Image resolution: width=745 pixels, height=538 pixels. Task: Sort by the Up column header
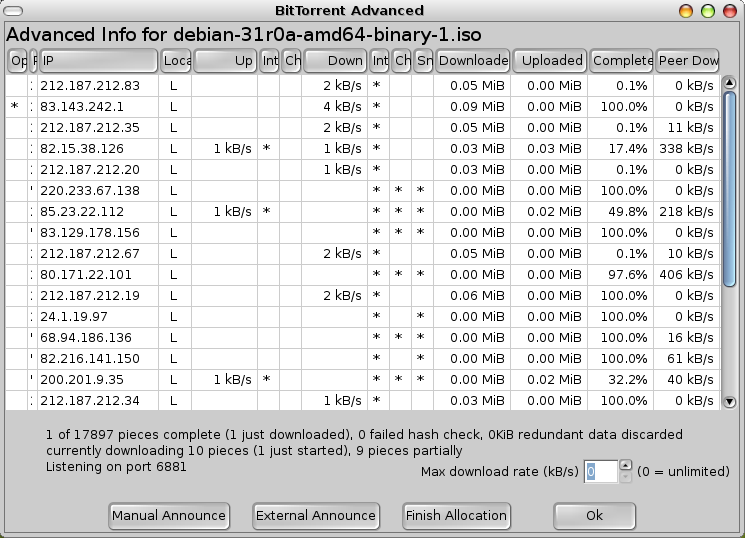click(225, 61)
